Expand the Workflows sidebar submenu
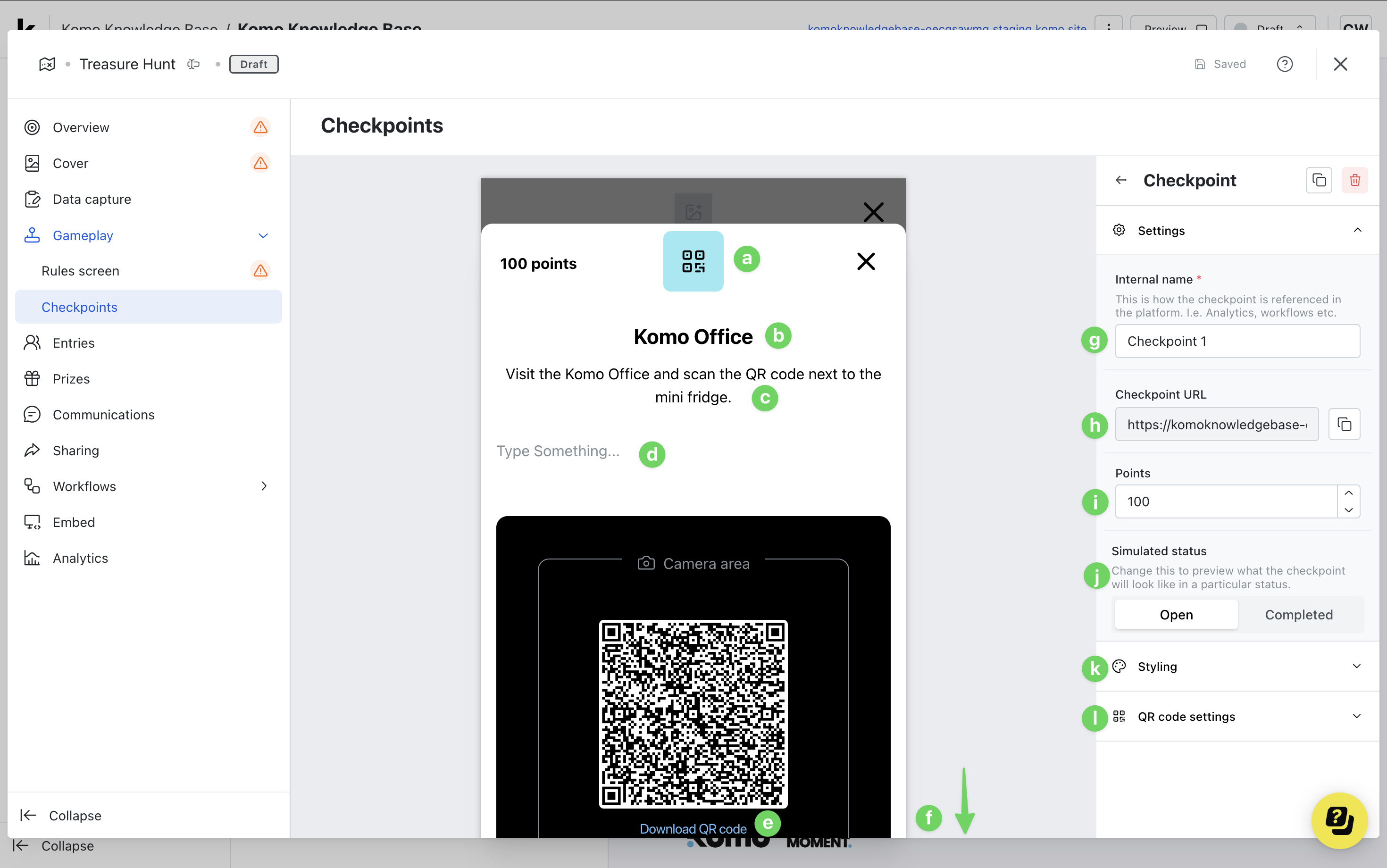 [264, 486]
